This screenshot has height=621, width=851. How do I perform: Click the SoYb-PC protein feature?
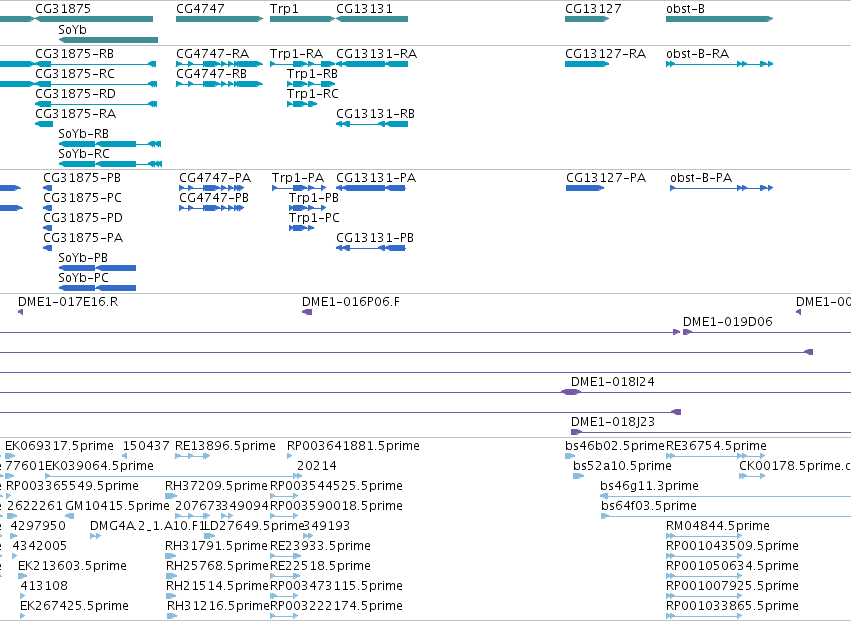[97, 288]
